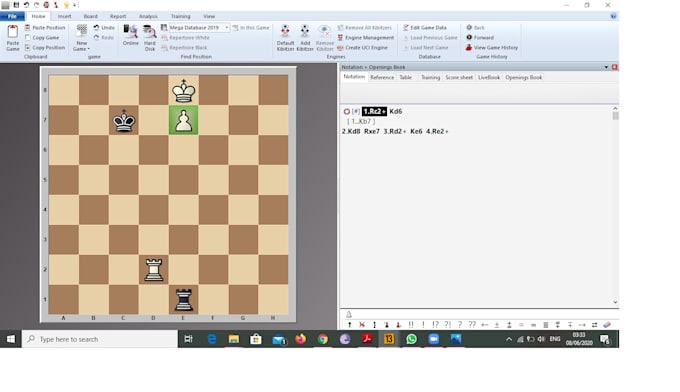Image resolution: width=680 pixels, height=392 pixels.
Task: Click the white pawn on e7
Action: pyautogui.click(x=183, y=120)
